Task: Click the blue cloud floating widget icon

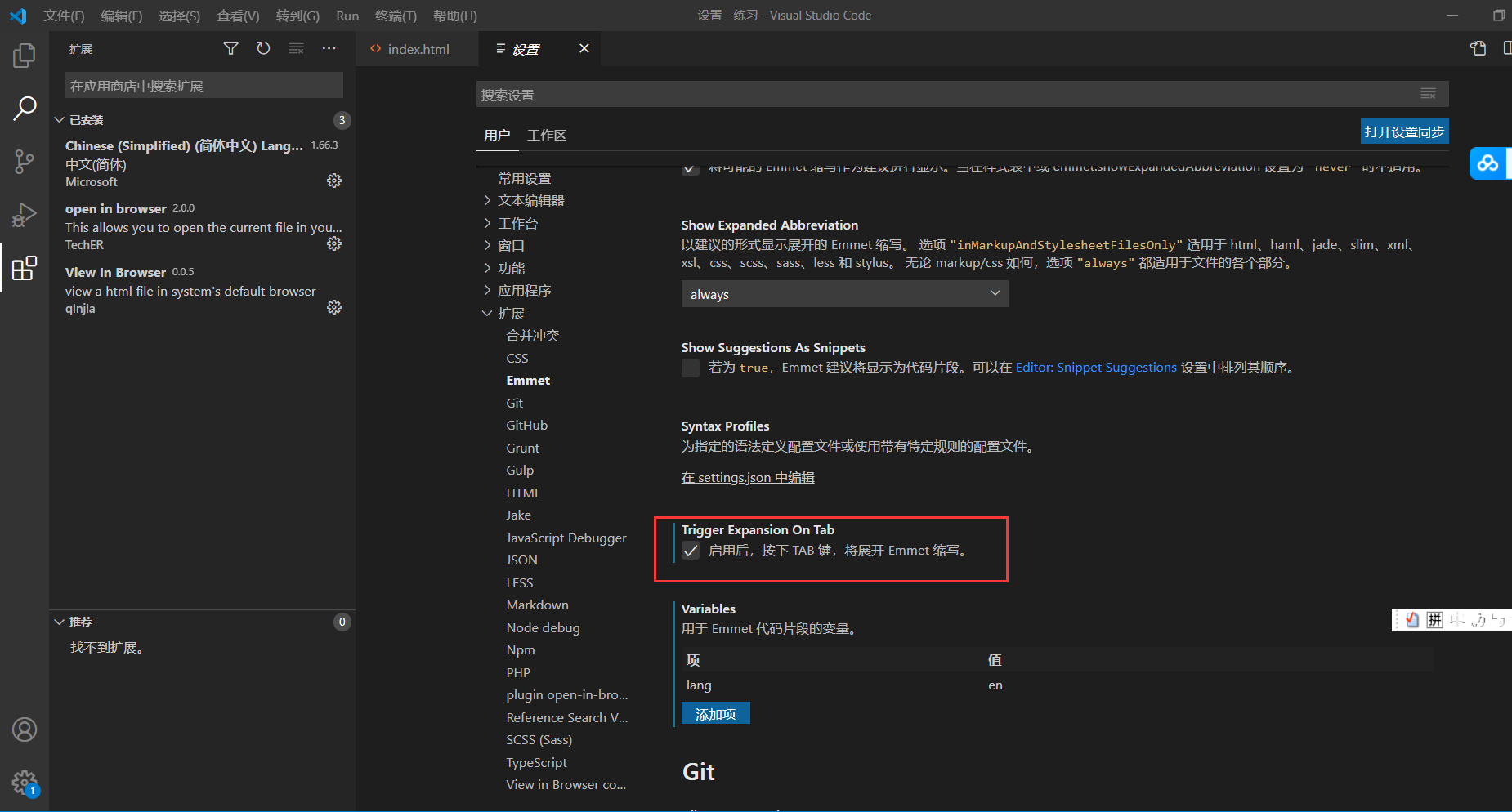Action: pos(1488,163)
